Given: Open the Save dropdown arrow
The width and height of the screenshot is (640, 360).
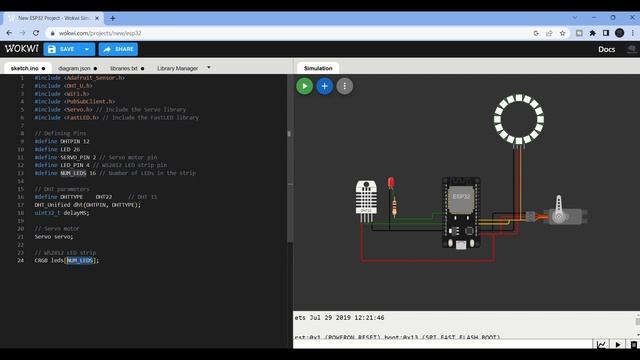Looking at the screenshot, I should click(87, 49).
